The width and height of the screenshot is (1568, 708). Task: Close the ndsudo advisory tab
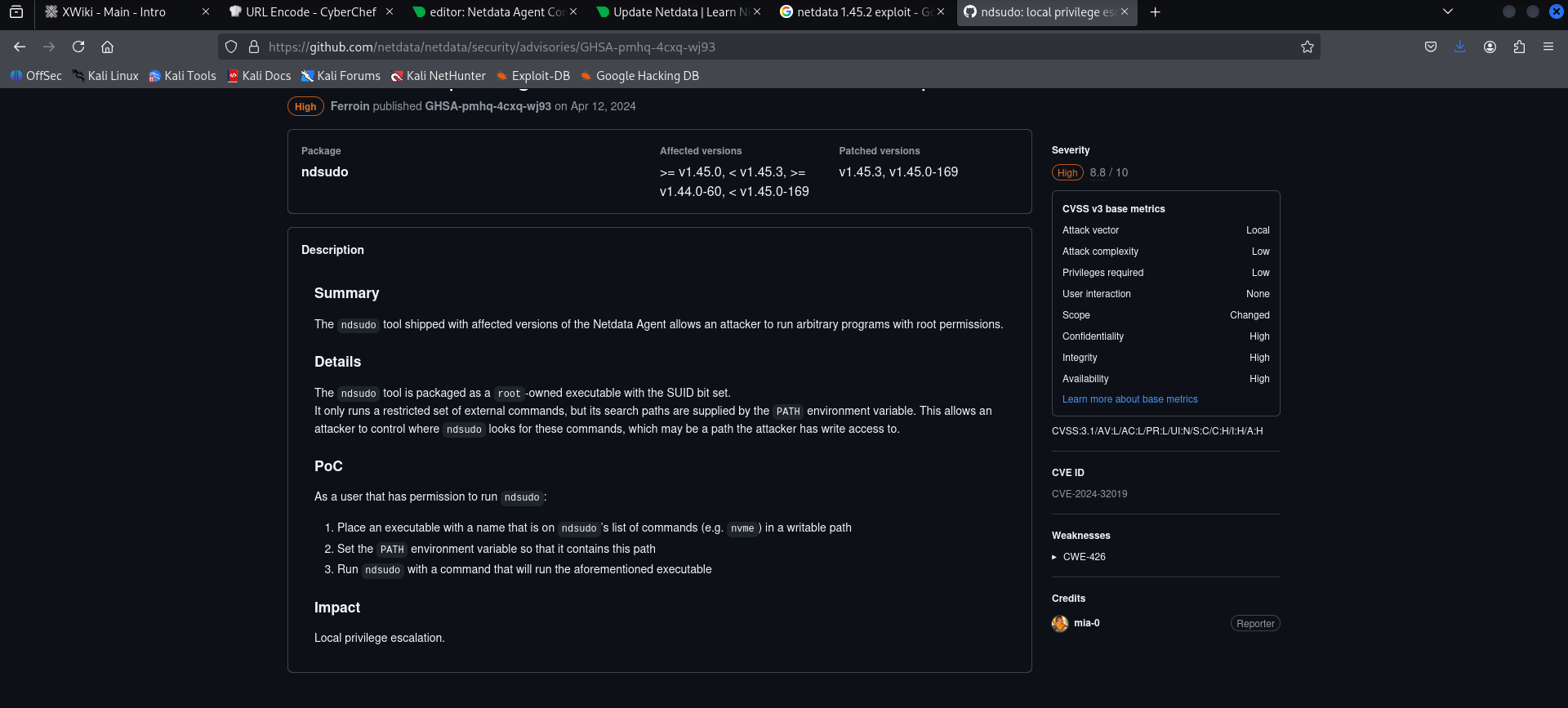coord(1125,11)
